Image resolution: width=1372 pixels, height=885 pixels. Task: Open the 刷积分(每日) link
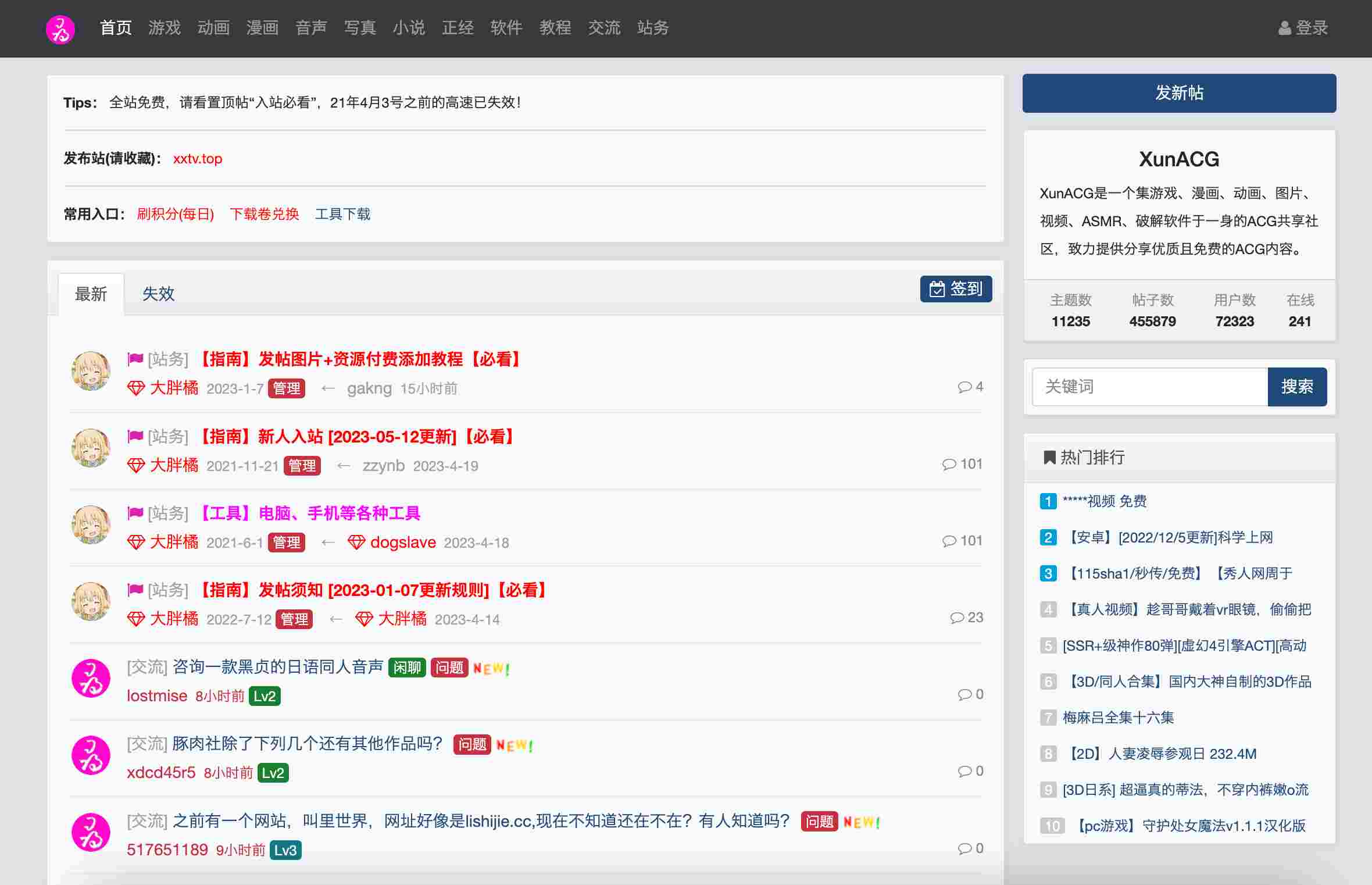click(x=176, y=214)
